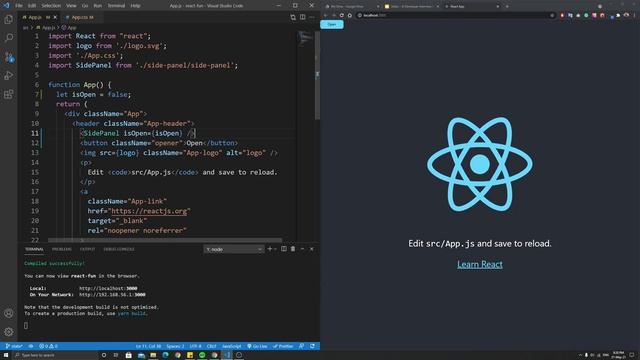Follow the Learn React link
The width and height of the screenshot is (640, 360).
(x=480, y=264)
